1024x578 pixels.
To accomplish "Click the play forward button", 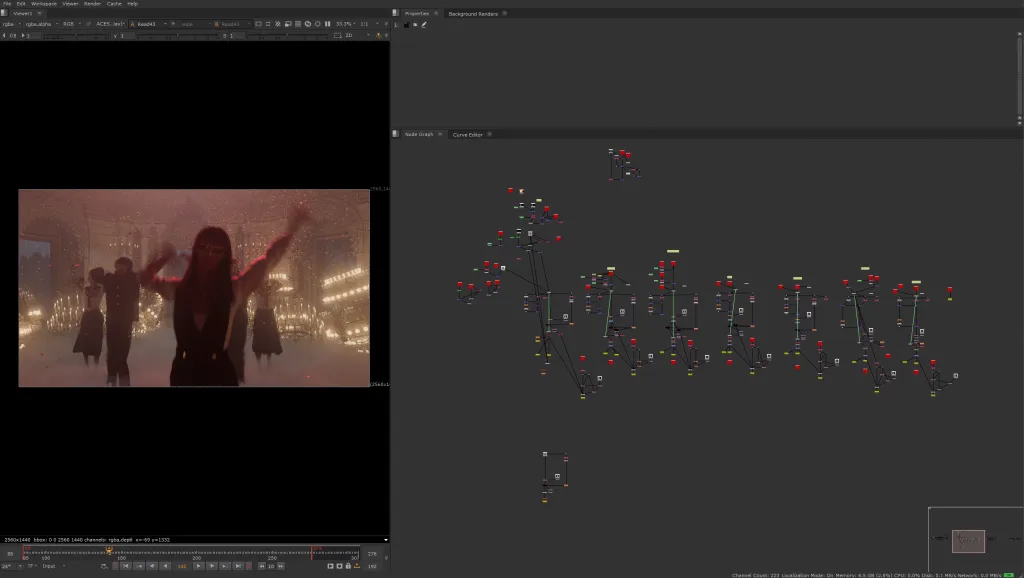I will [198, 566].
